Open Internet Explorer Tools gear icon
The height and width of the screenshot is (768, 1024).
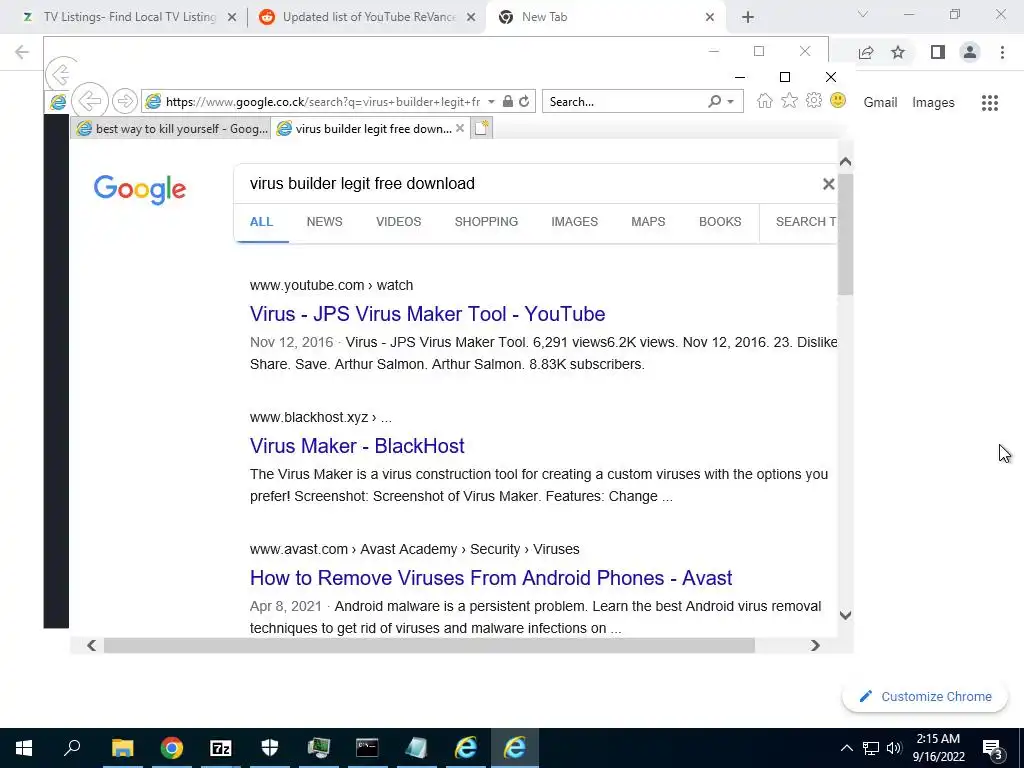pos(814,101)
